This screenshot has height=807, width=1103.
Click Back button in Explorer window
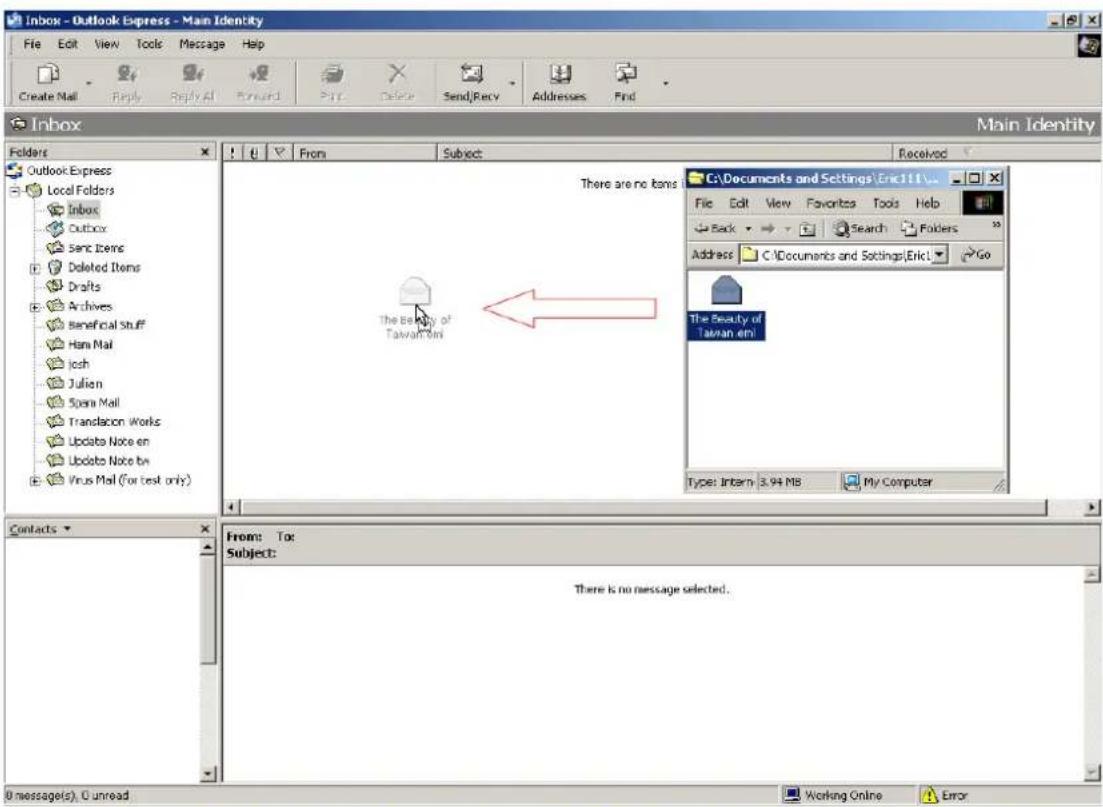coord(715,229)
